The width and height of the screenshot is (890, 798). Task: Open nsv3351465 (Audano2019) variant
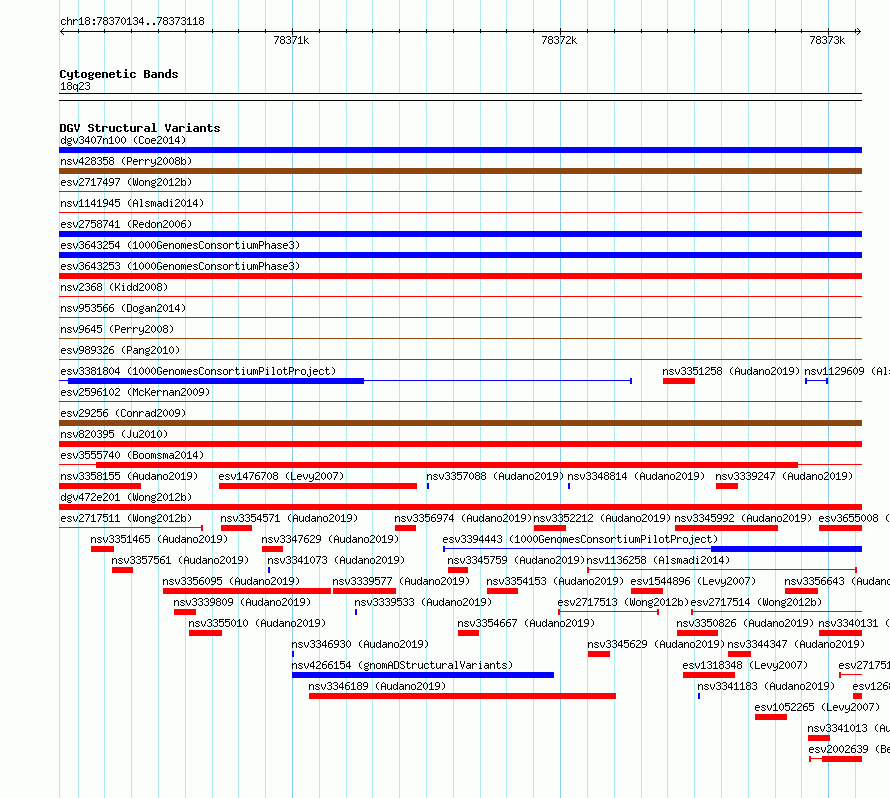(x=159, y=539)
